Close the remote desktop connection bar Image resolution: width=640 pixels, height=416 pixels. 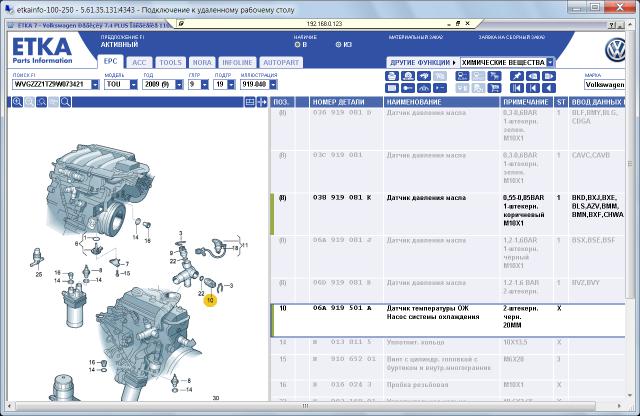pos(468,24)
